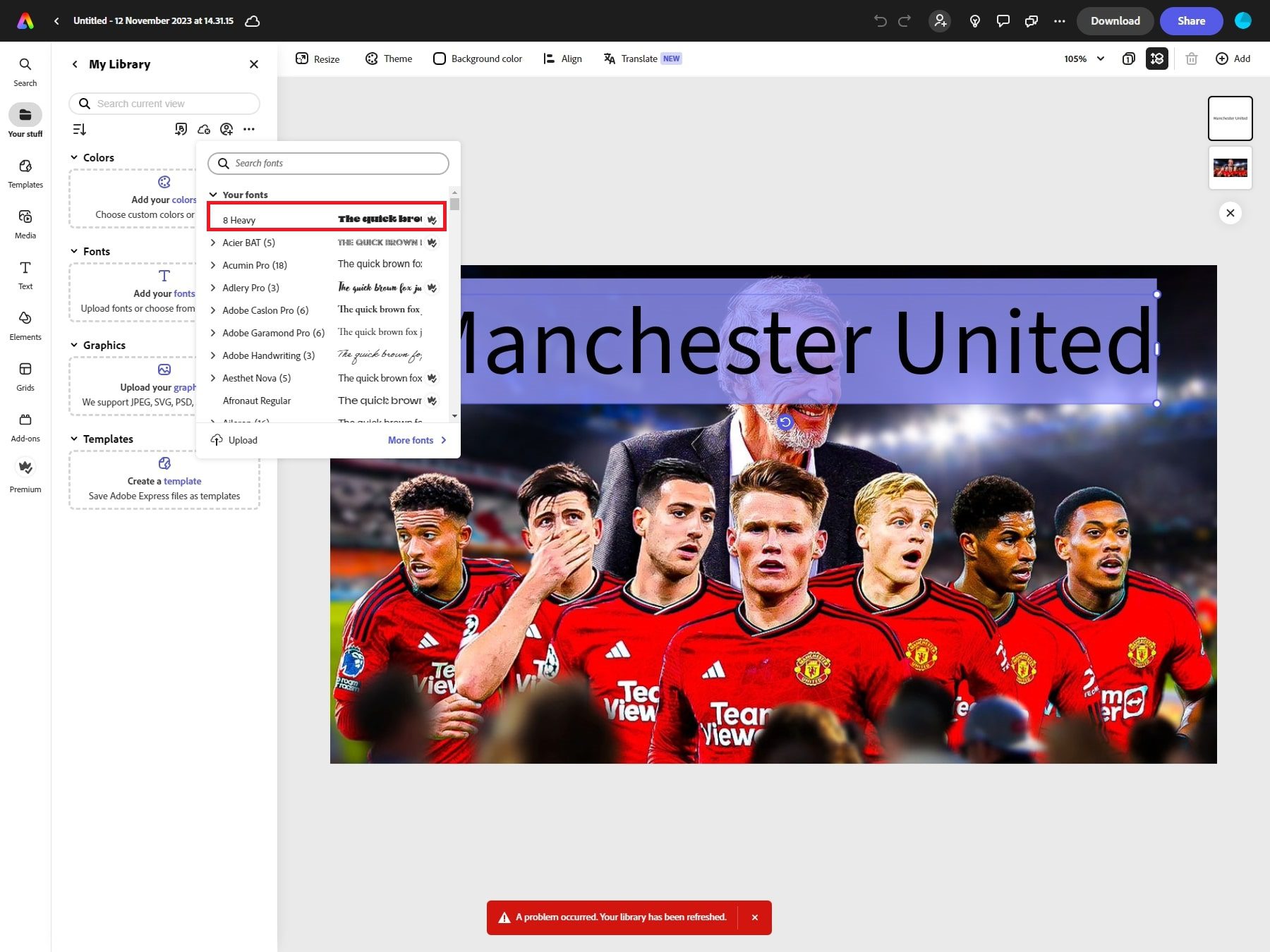Toggle favorite on Afronaut Regular font
Image resolution: width=1270 pixels, height=952 pixels.
(432, 400)
